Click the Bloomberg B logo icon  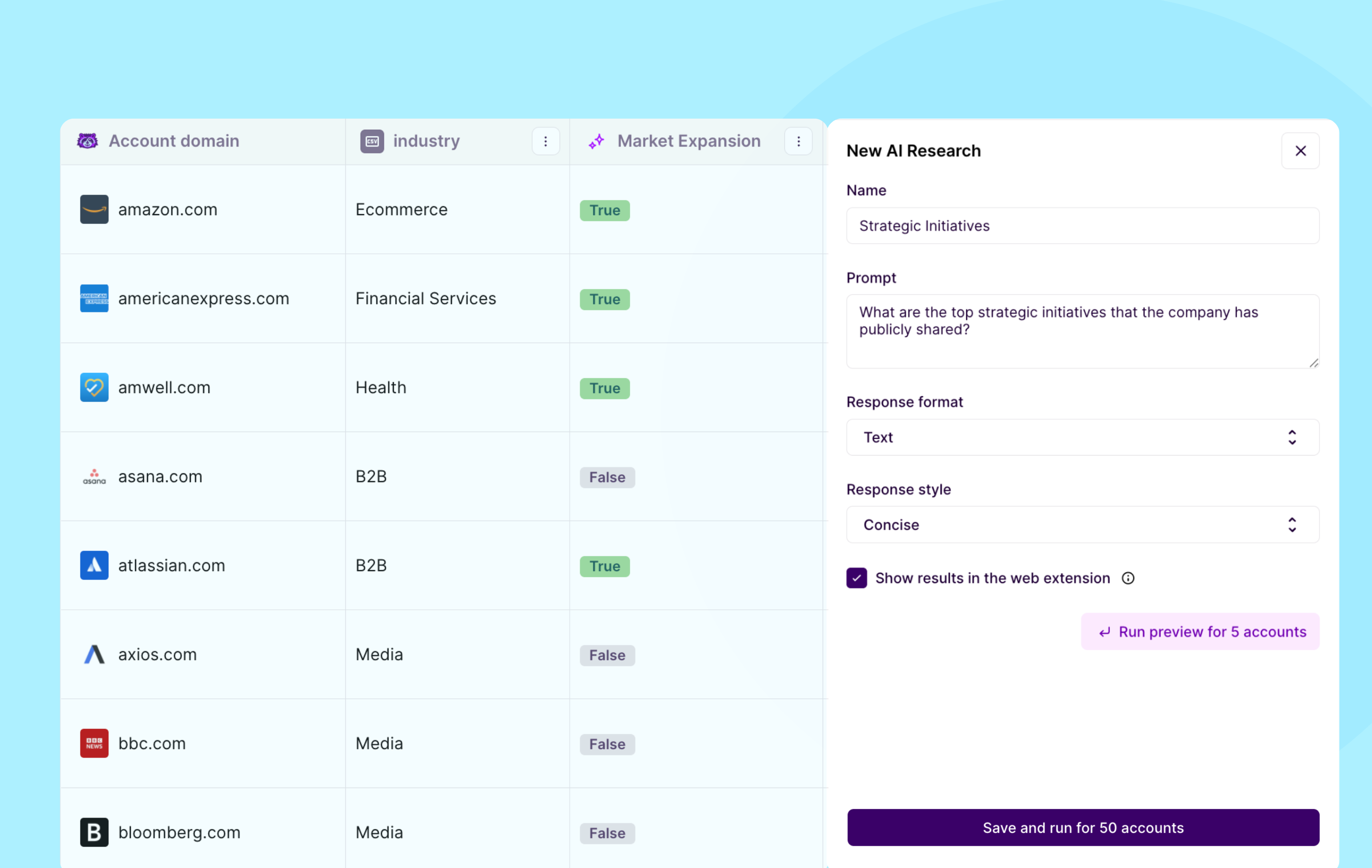[x=94, y=832]
